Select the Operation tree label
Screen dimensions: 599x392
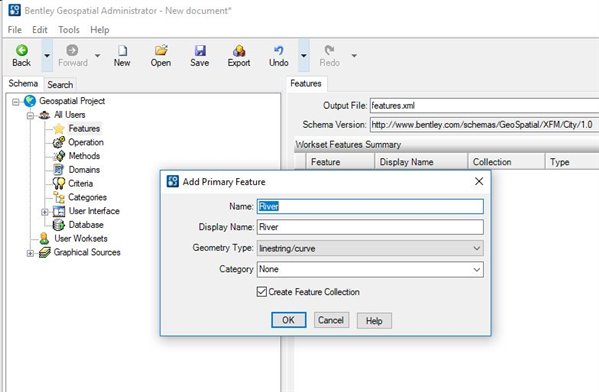pyautogui.click(x=86, y=142)
